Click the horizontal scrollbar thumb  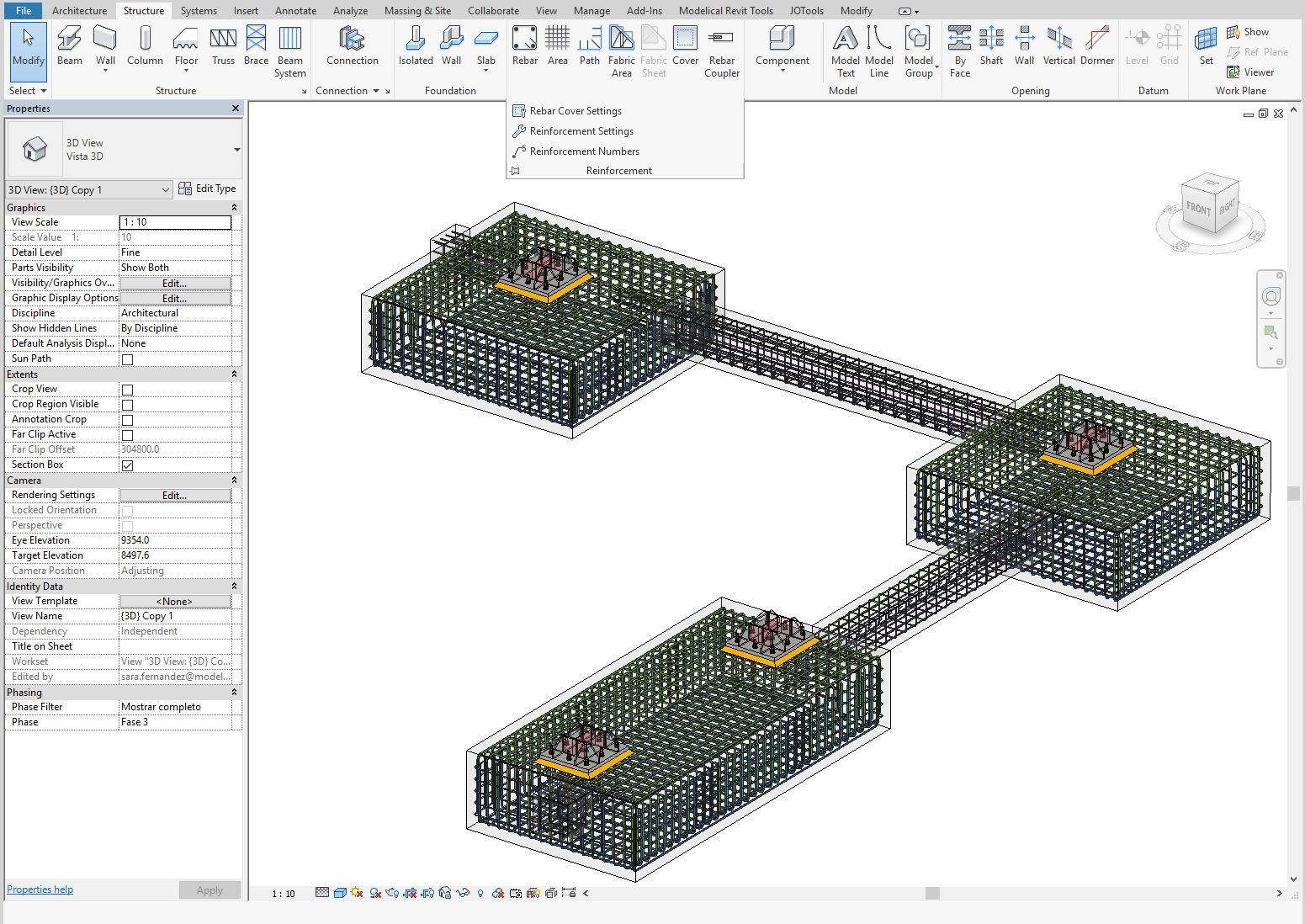click(x=932, y=894)
